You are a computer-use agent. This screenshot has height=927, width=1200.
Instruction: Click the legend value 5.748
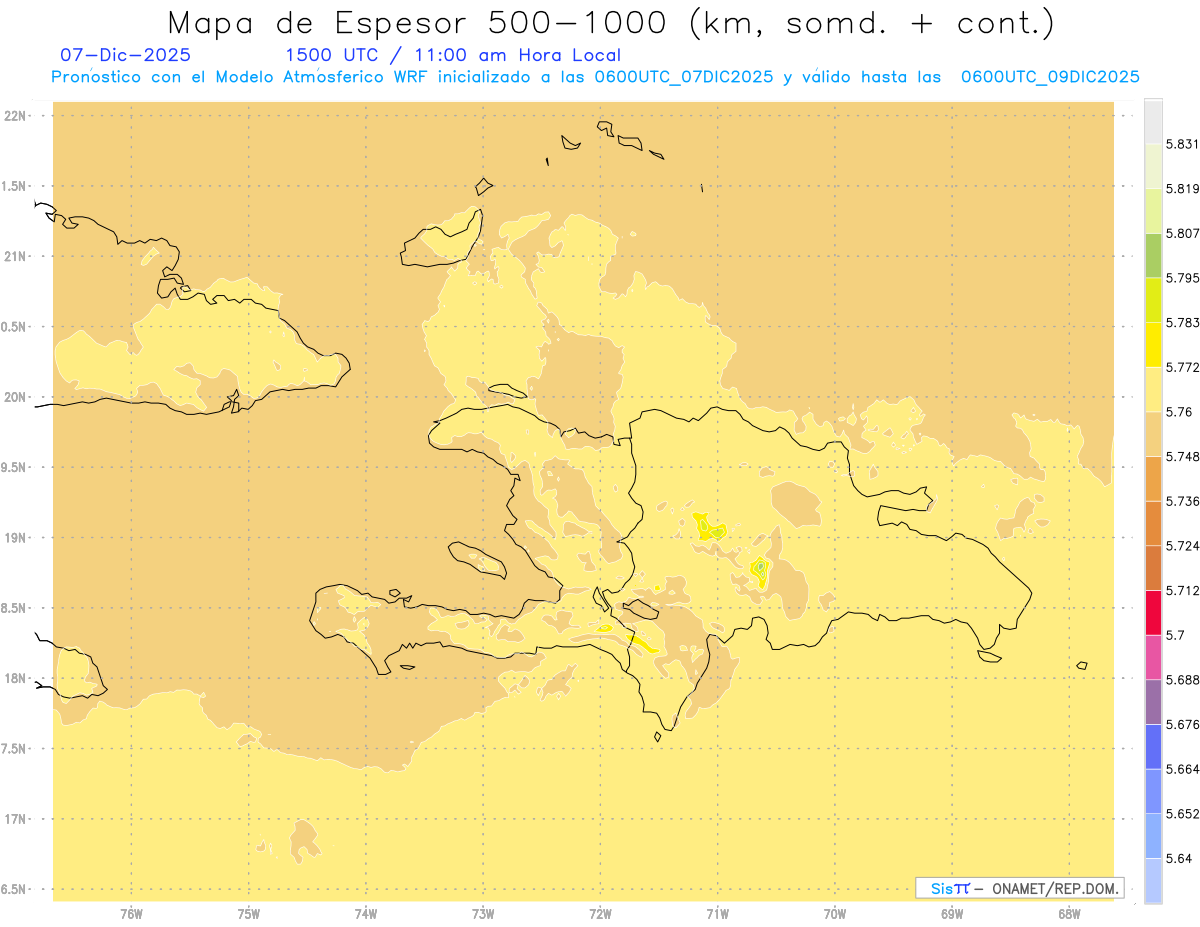1183,456
